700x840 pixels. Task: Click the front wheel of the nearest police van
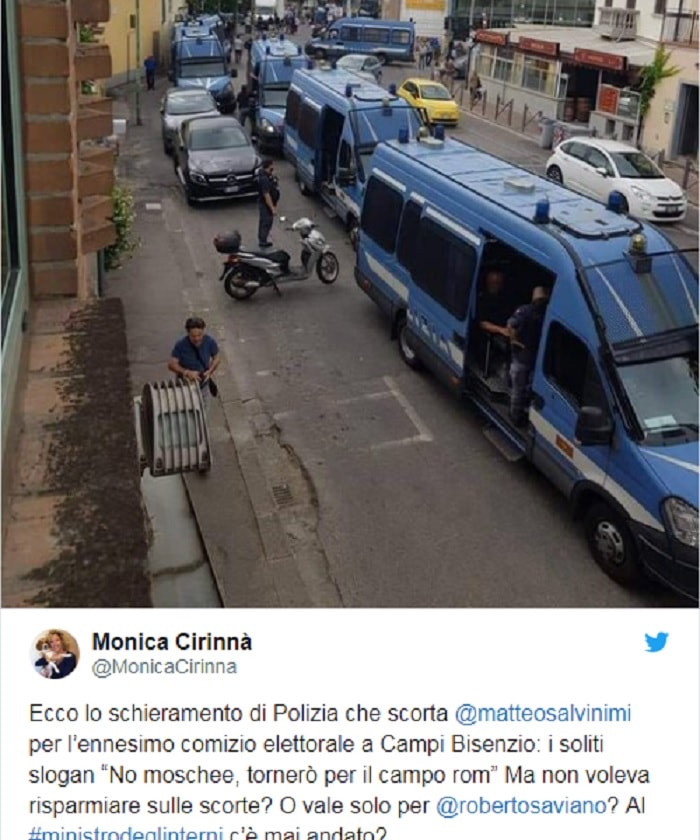point(612,539)
